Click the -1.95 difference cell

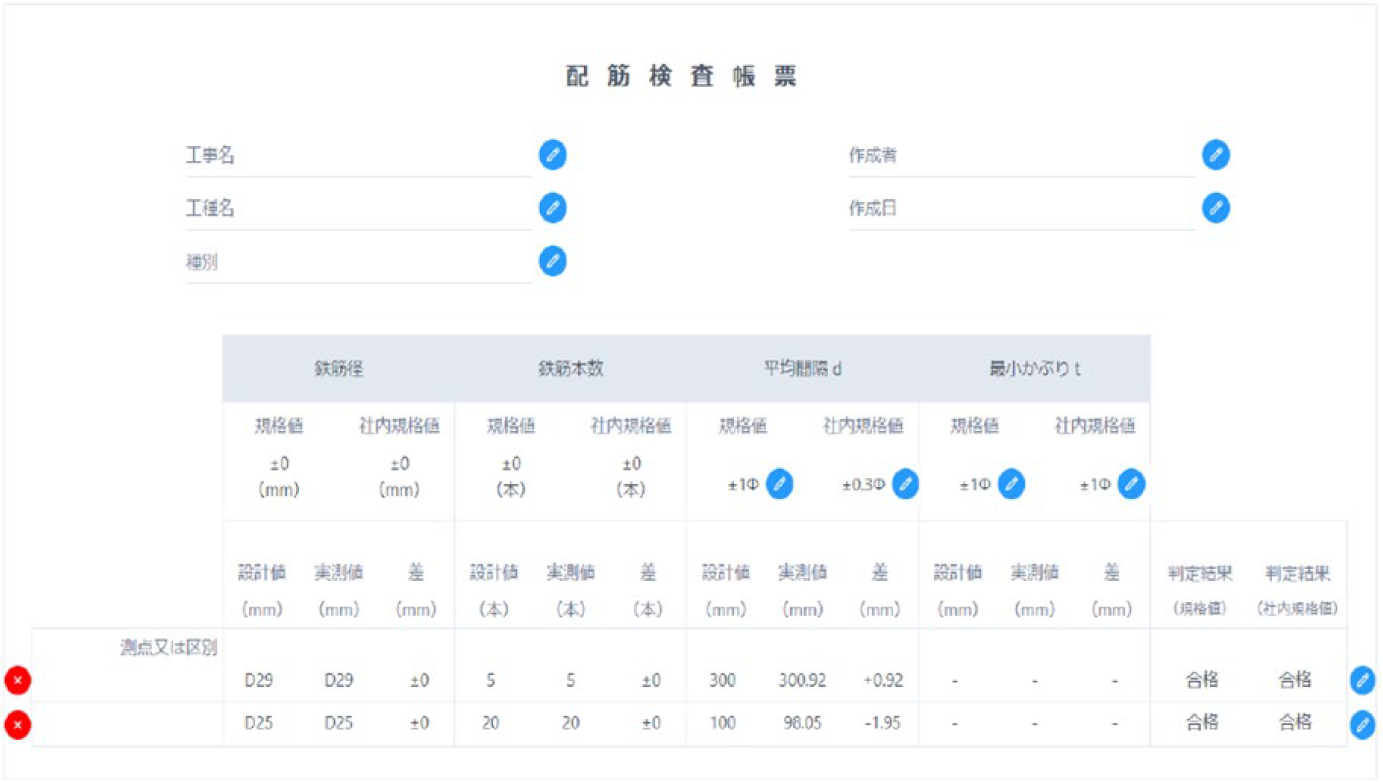click(x=883, y=723)
